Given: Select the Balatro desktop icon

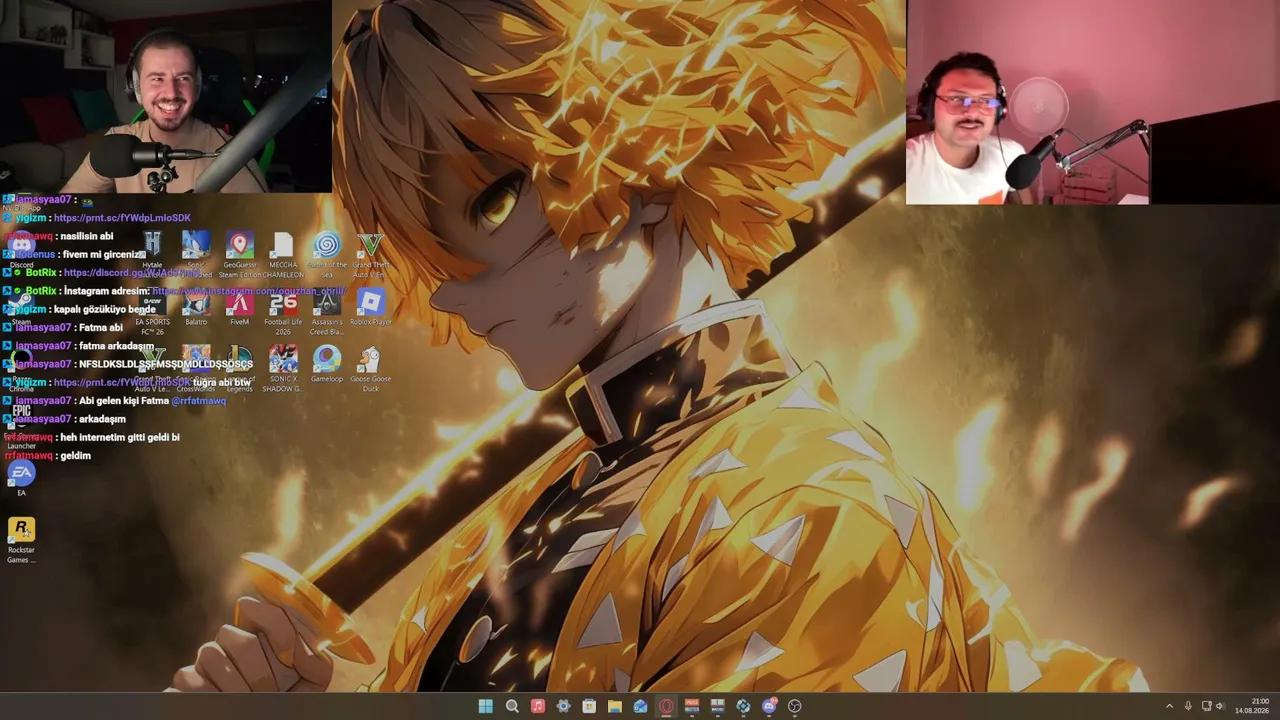Looking at the screenshot, I should click(196, 308).
